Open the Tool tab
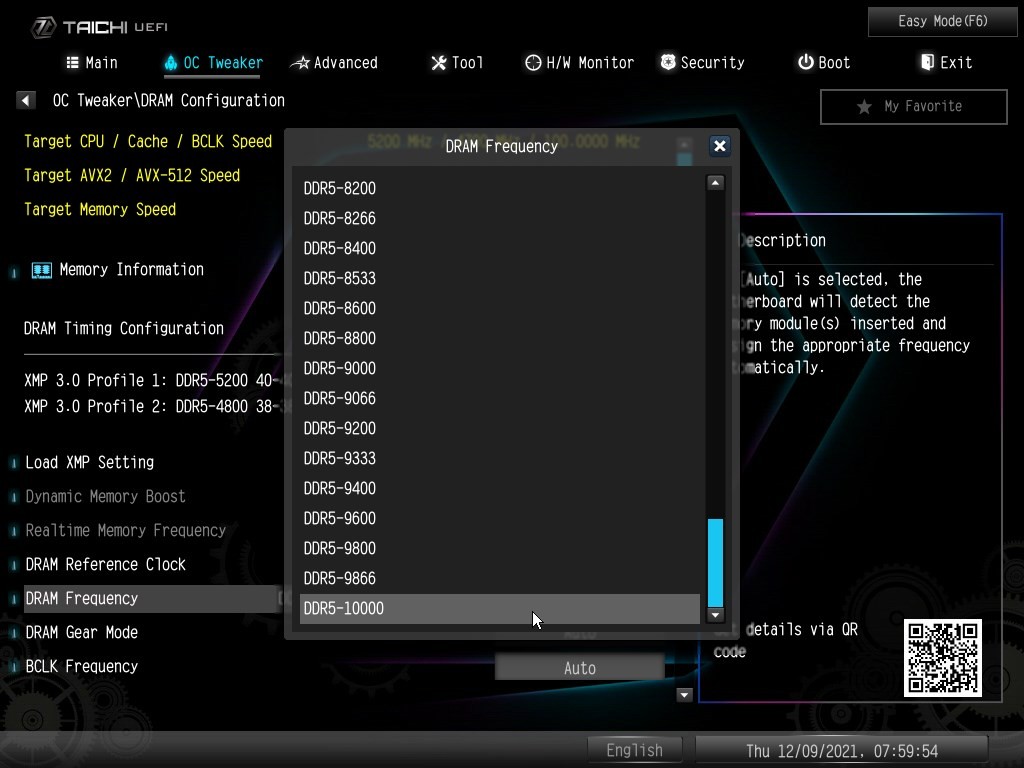This screenshot has height=768, width=1024. 457,63
